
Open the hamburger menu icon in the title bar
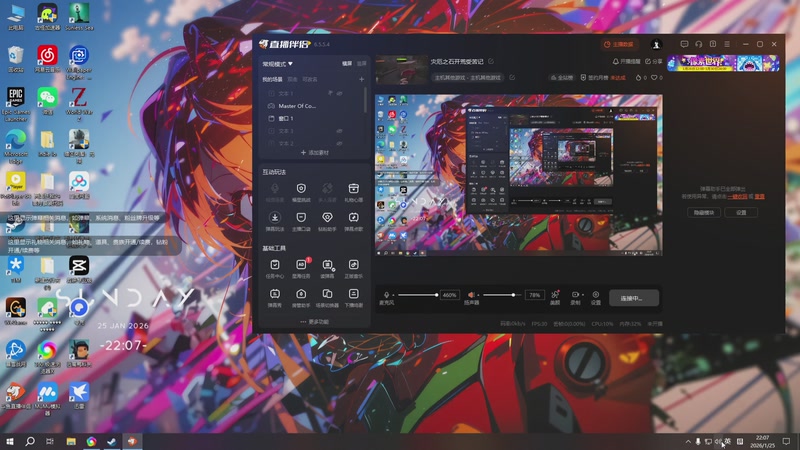[727, 44]
